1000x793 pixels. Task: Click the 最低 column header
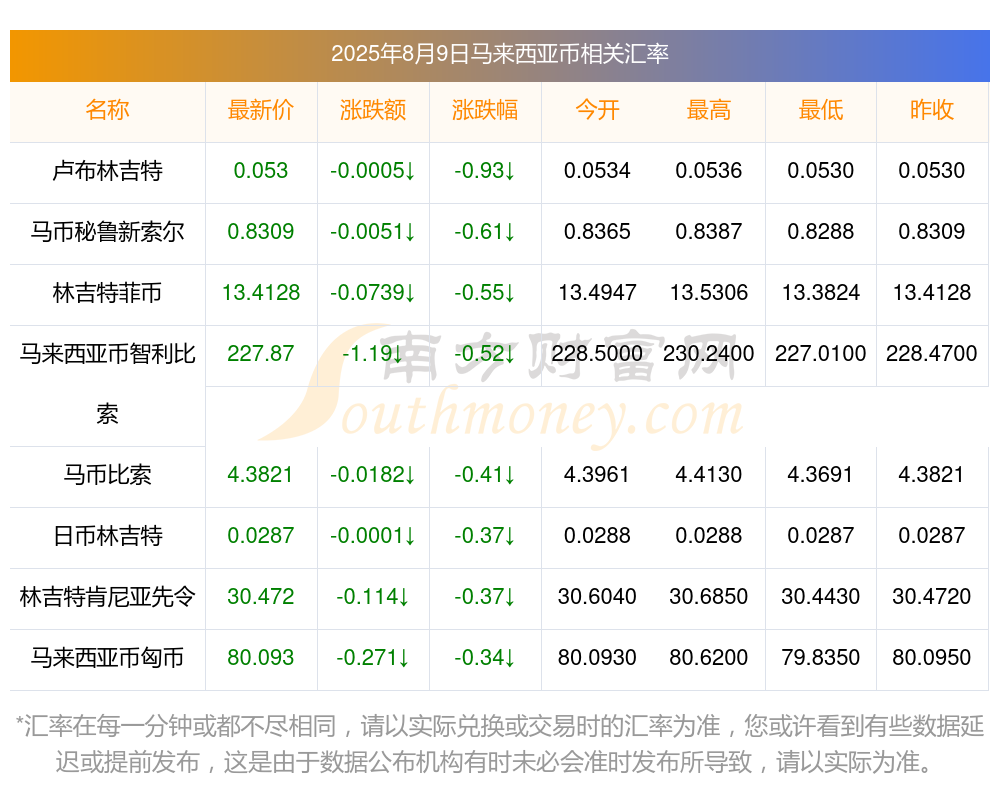(x=821, y=110)
